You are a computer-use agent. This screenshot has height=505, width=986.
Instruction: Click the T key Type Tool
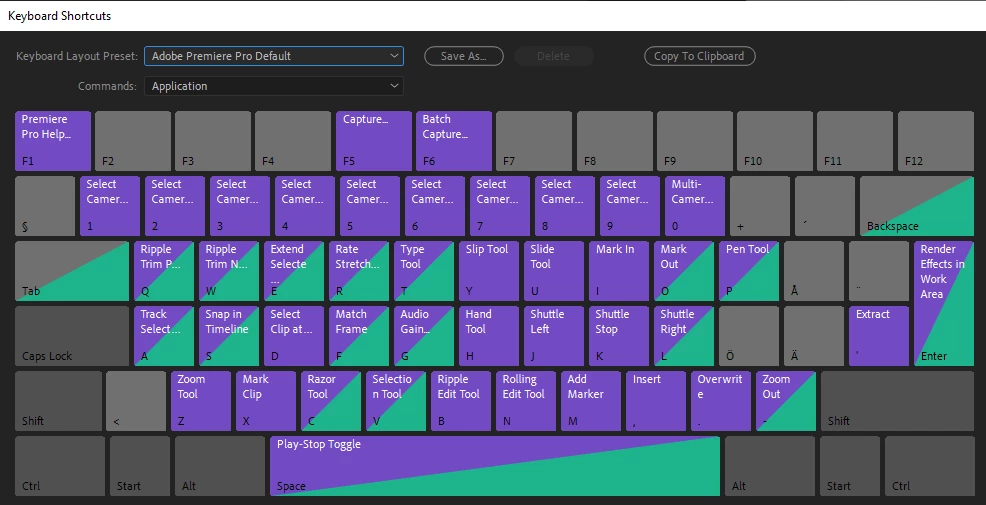(424, 271)
